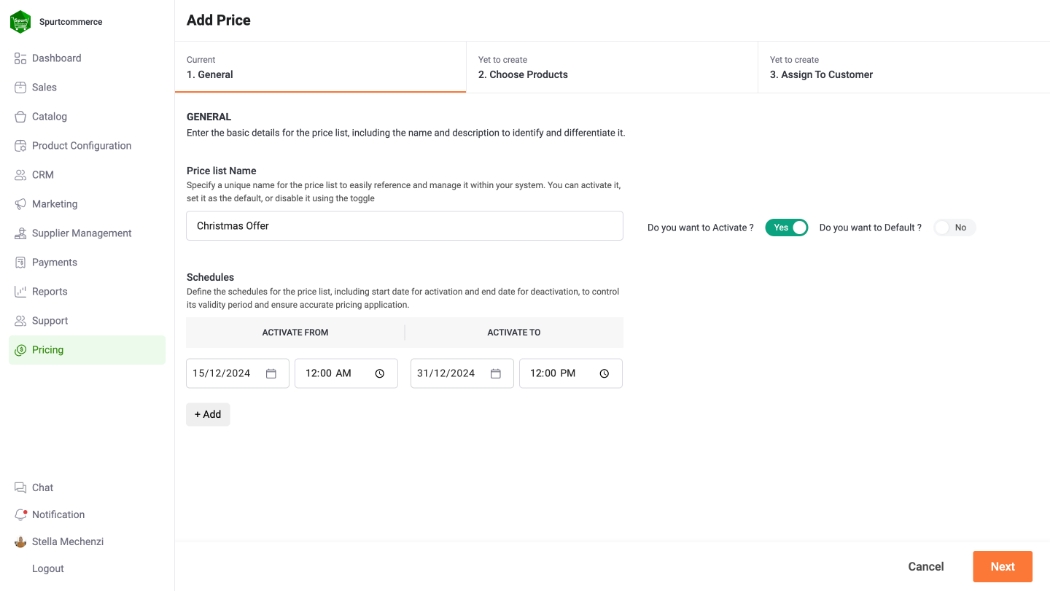This screenshot has width=1050, height=591.
Task: Open clock picker for 12:00 PM time
Action: pos(604,373)
